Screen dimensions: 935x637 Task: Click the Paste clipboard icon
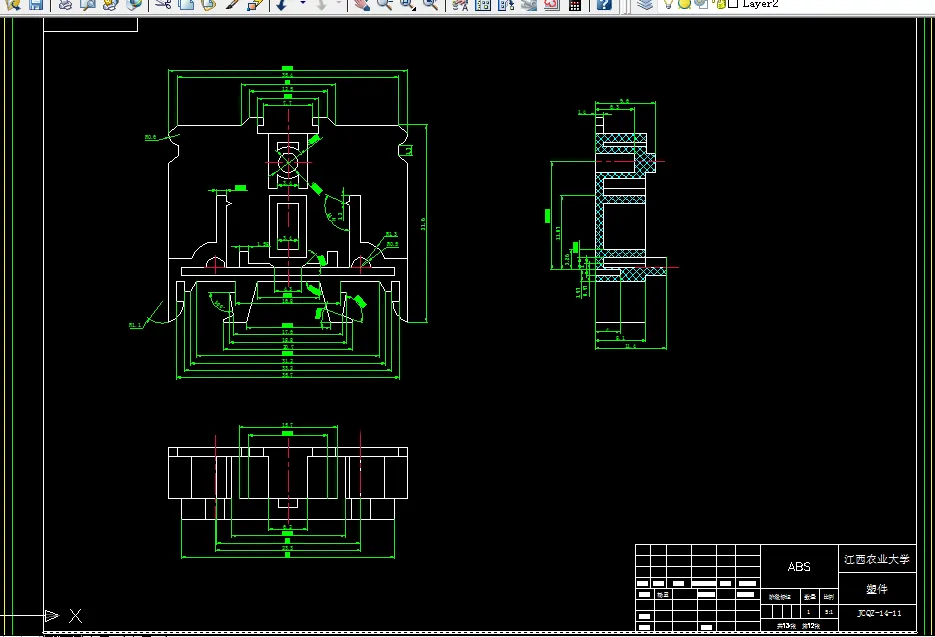[x=208, y=4]
